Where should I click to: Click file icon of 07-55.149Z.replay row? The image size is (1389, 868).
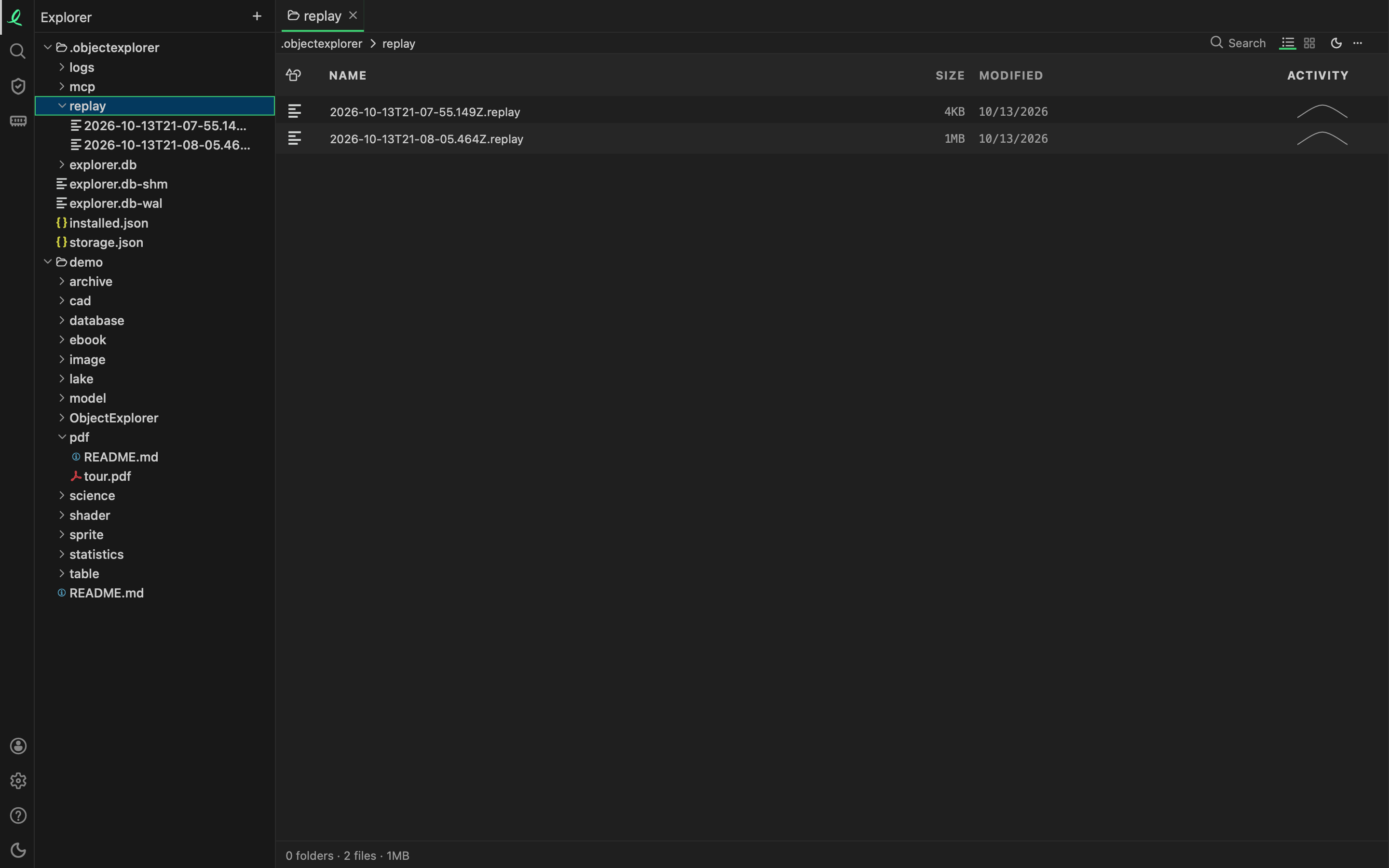295,111
